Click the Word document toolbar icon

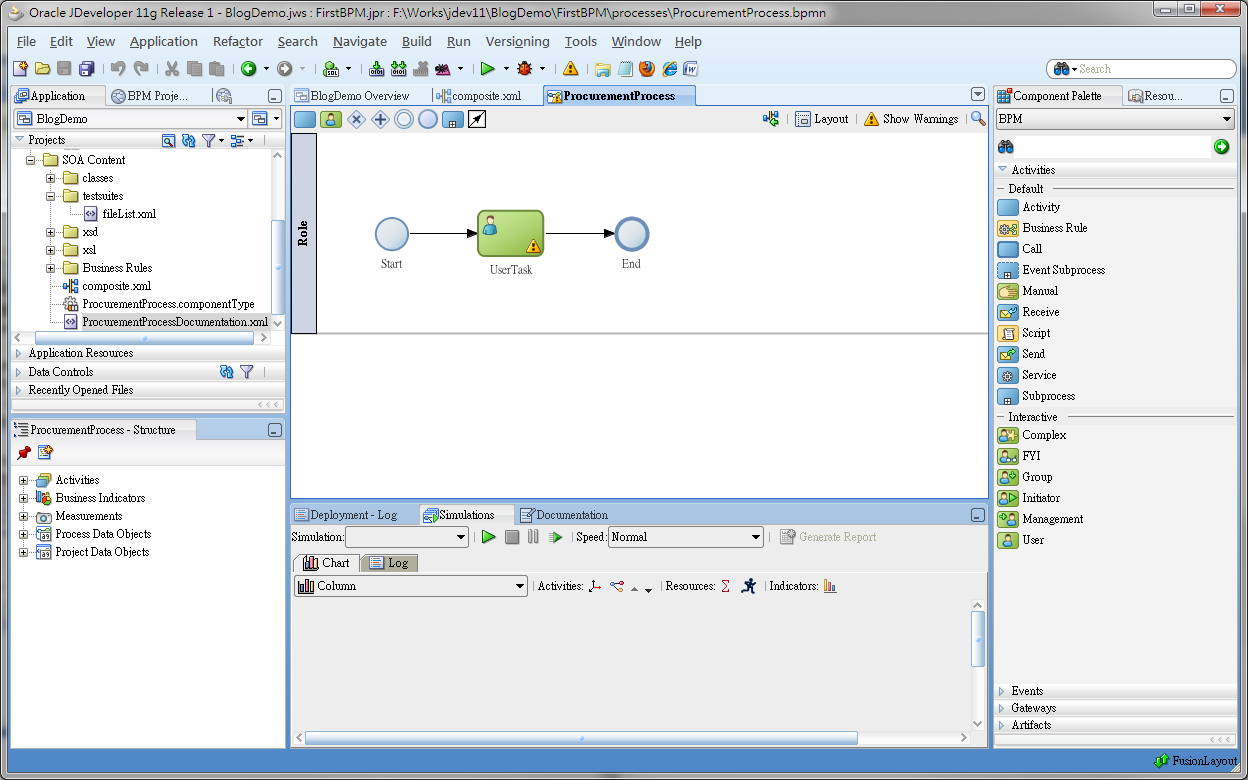pyautogui.click(x=690, y=69)
